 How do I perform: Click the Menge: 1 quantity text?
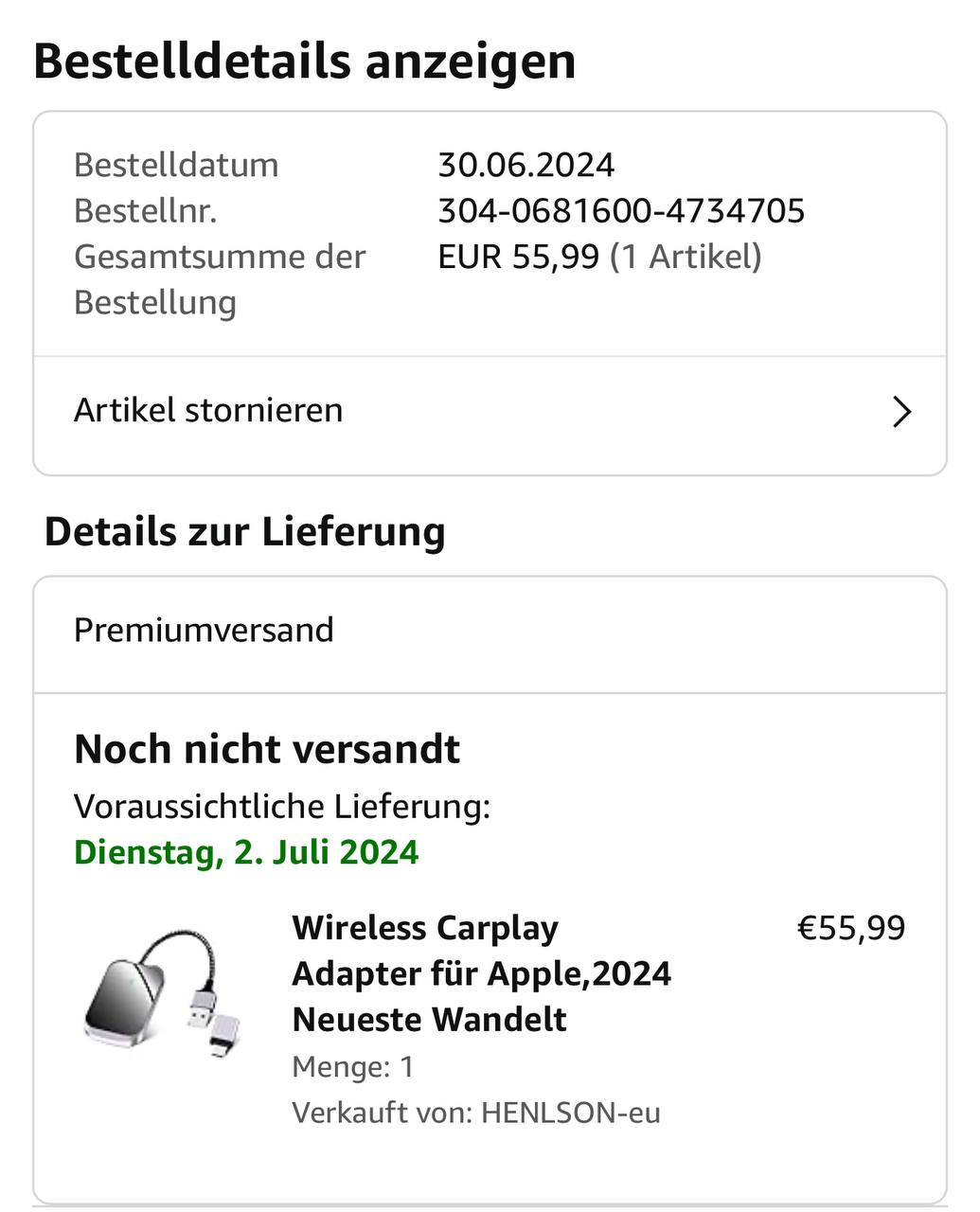[x=352, y=1067]
